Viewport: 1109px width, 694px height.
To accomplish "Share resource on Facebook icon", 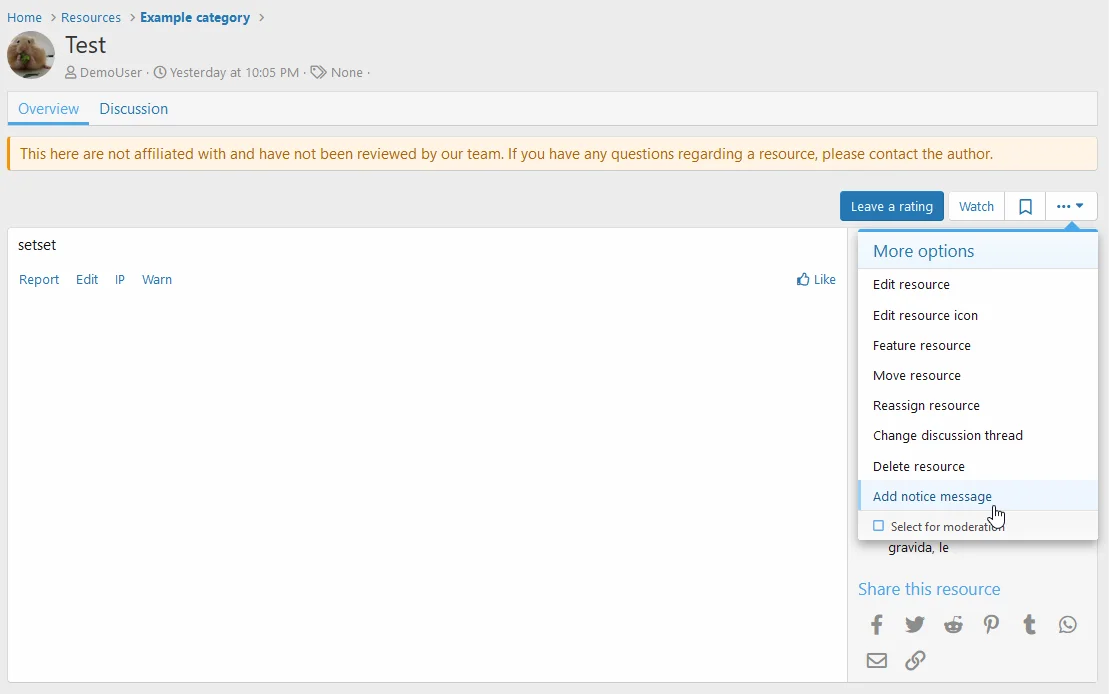I will tap(877, 625).
